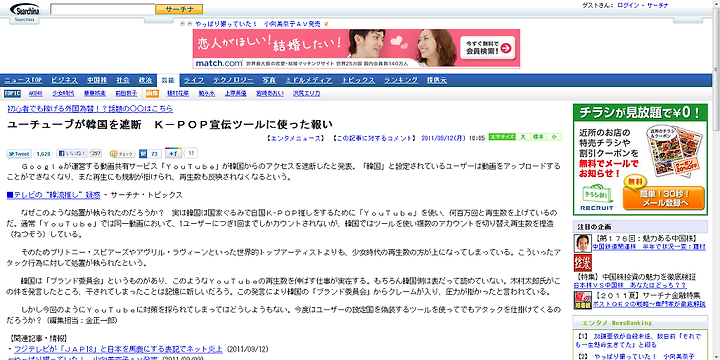Switch to テクノロジー tab
Image resolution: width=720 pixels, height=360 pixels.
(x=233, y=80)
